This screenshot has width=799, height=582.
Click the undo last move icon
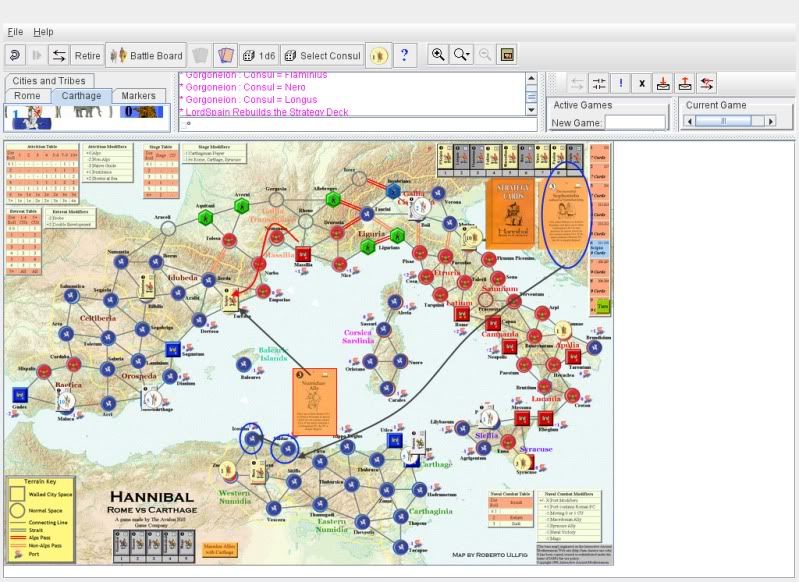(15, 55)
